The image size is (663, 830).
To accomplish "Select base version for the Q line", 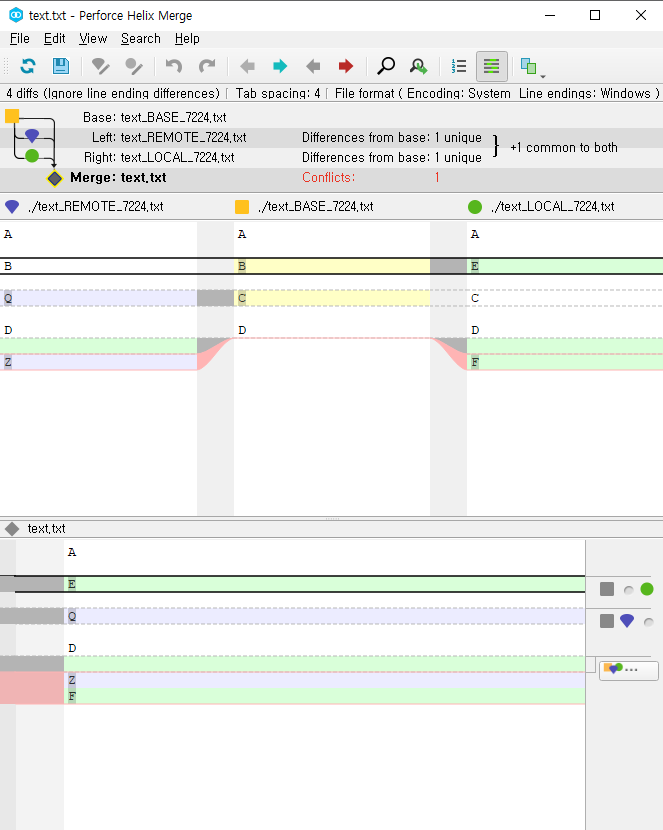I will tap(607, 621).
